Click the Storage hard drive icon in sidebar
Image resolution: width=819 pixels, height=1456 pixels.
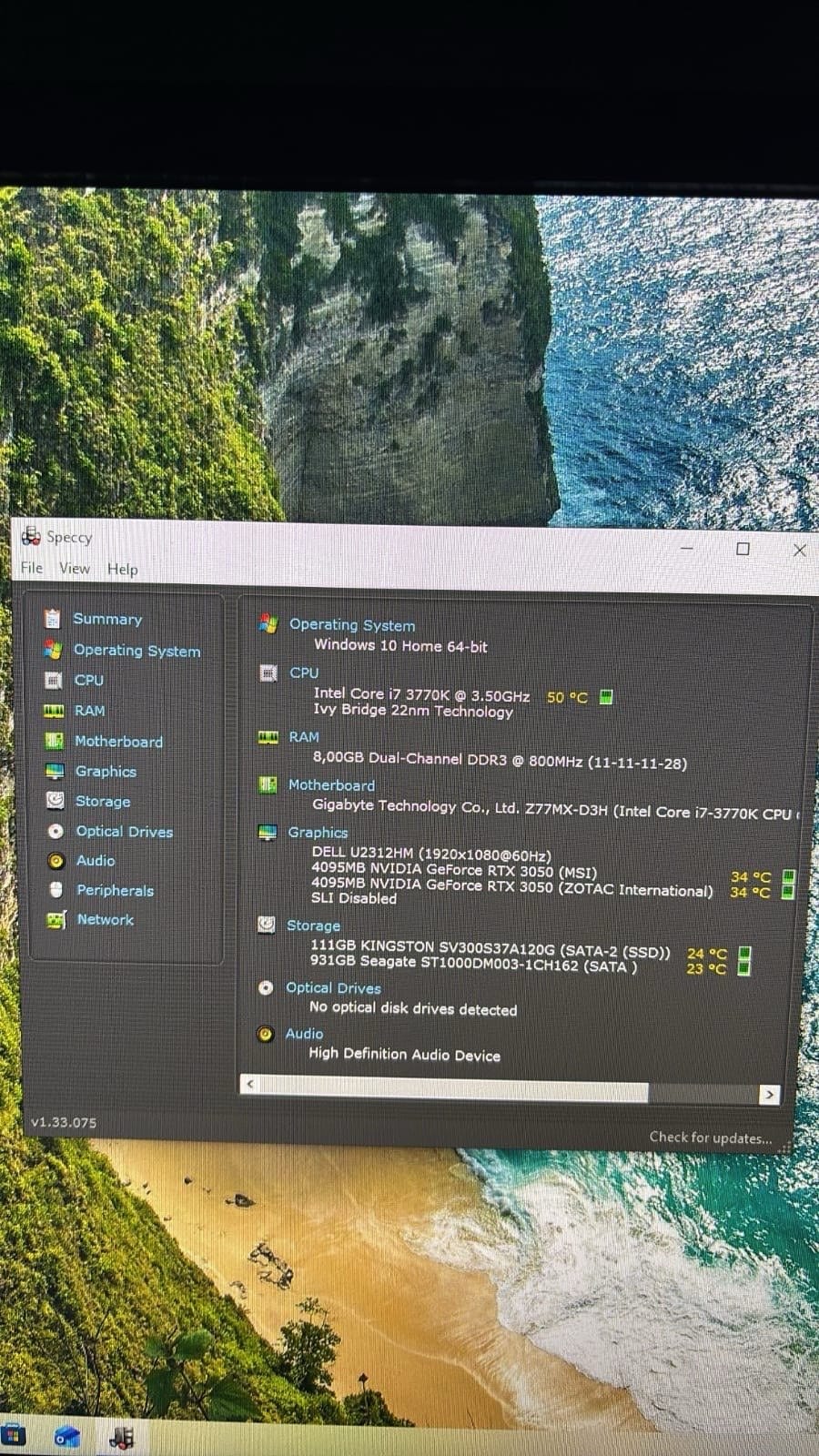[x=56, y=801]
